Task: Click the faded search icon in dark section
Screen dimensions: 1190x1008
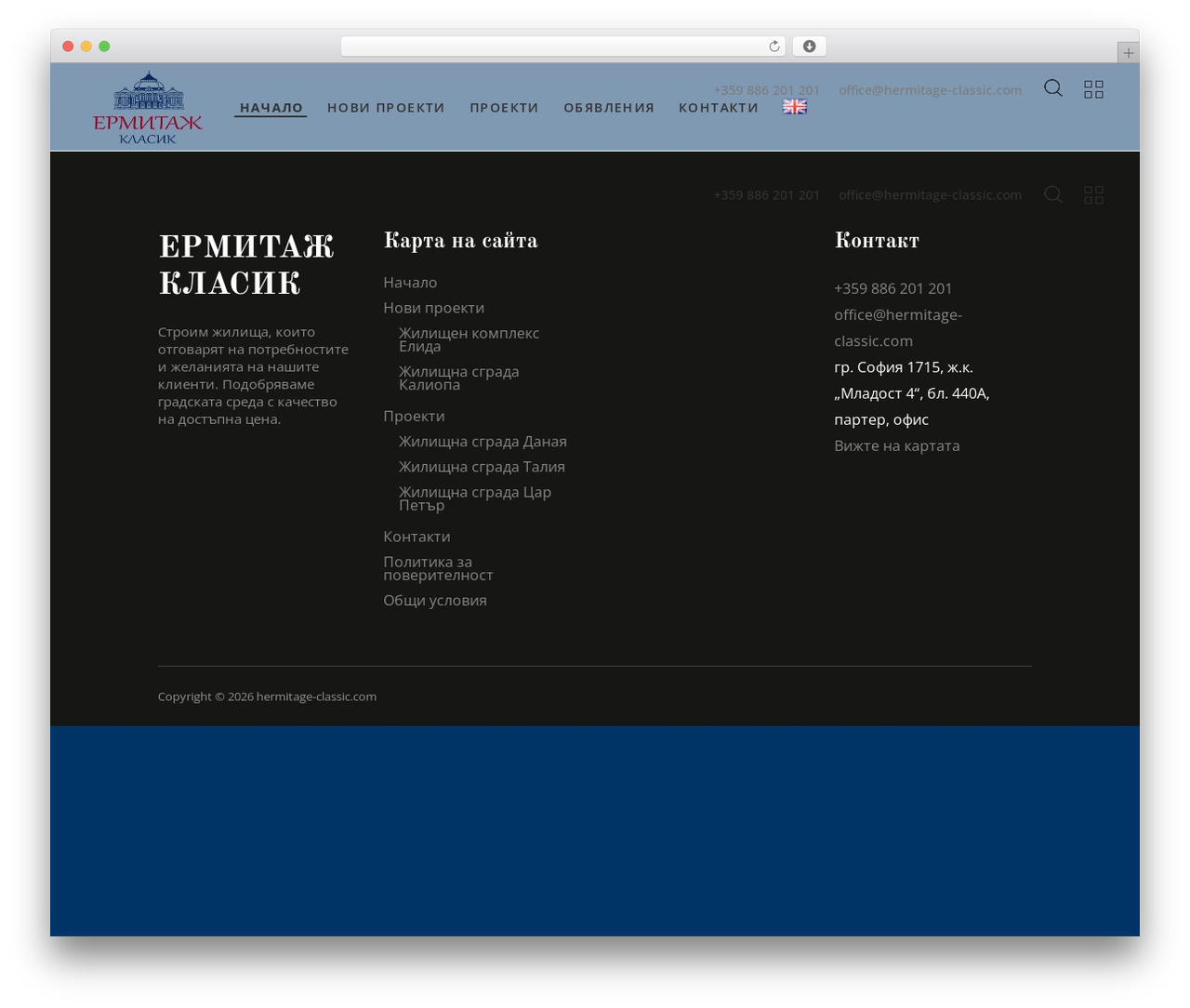Action: [x=1052, y=194]
